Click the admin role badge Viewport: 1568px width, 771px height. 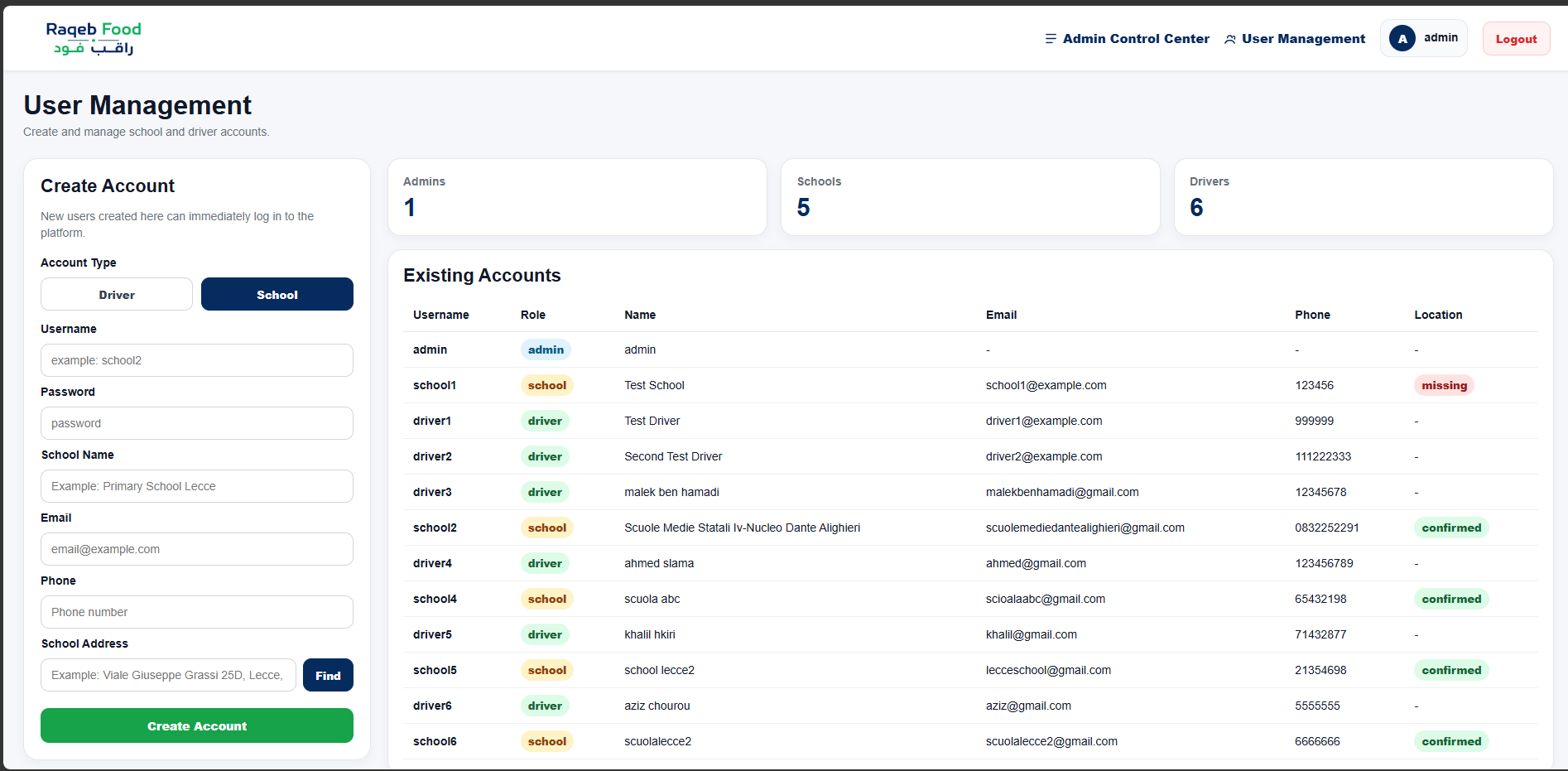(x=546, y=349)
